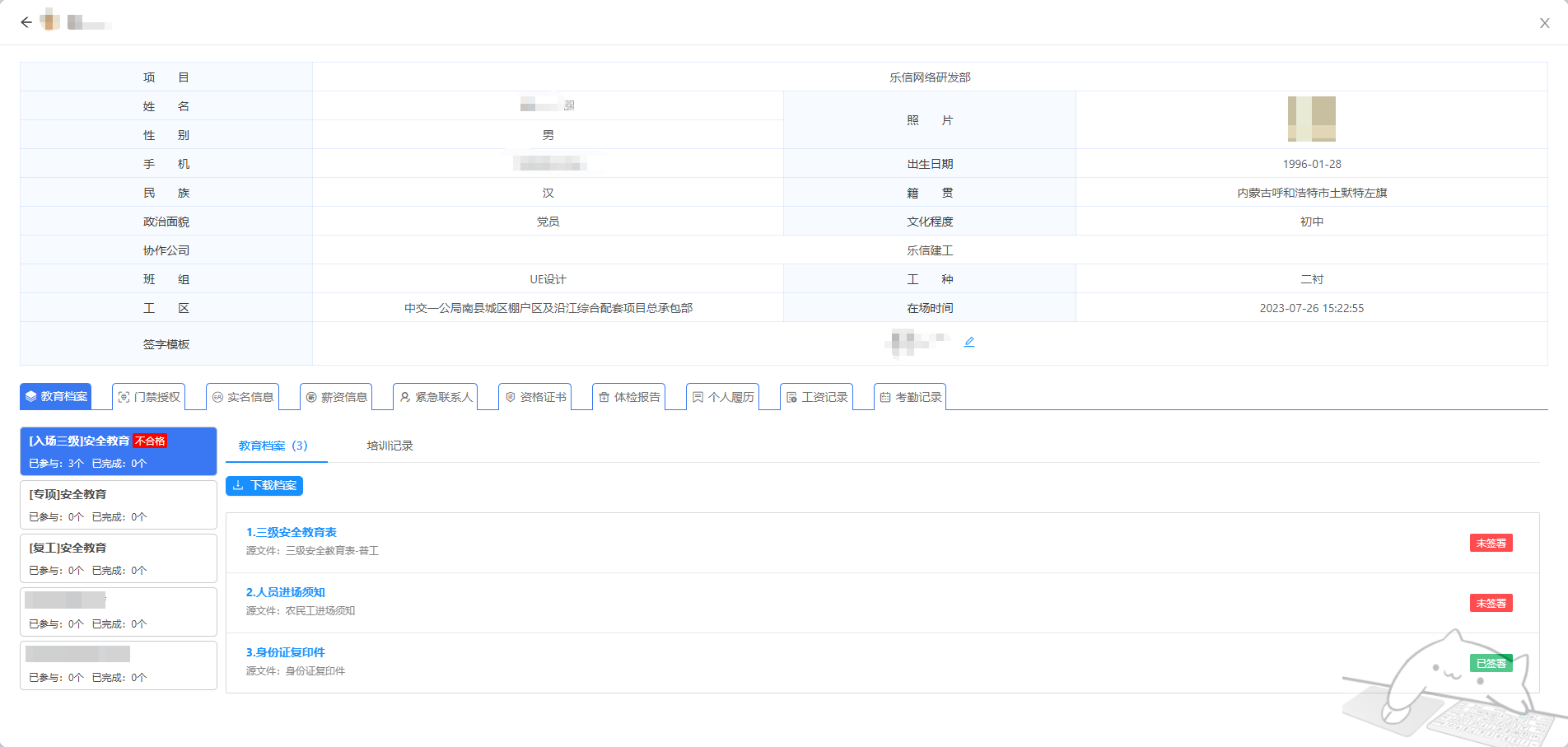Open the 3.身份证复印件 document link
1568x747 pixels.
[x=286, y=652]
